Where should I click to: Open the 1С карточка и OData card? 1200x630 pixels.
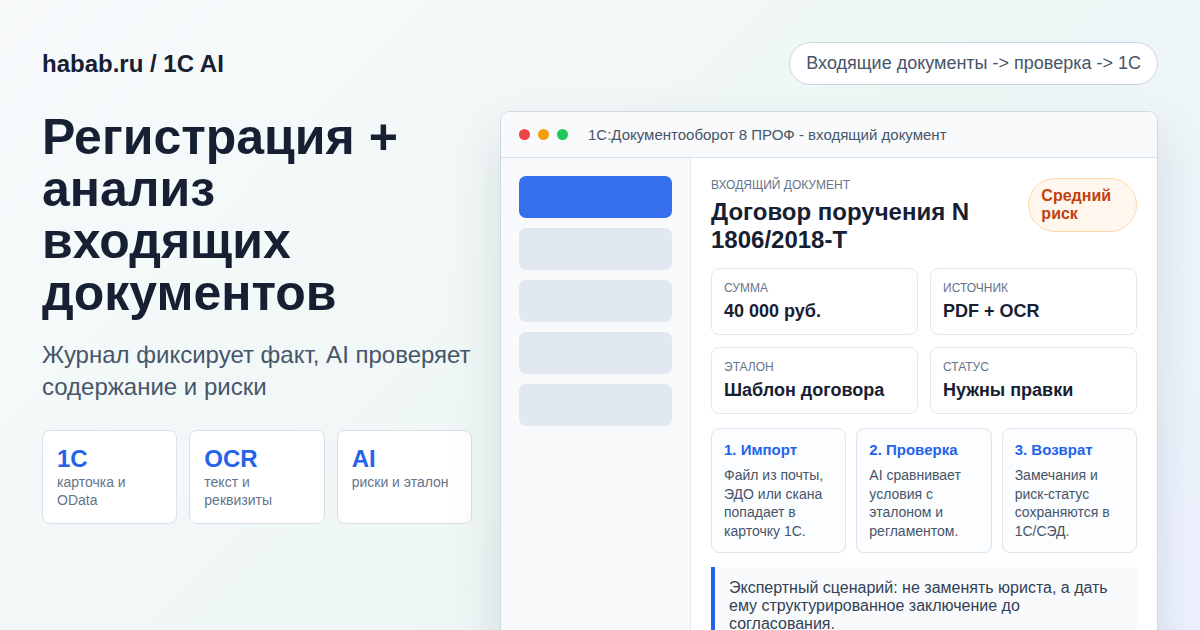[109, 477]
